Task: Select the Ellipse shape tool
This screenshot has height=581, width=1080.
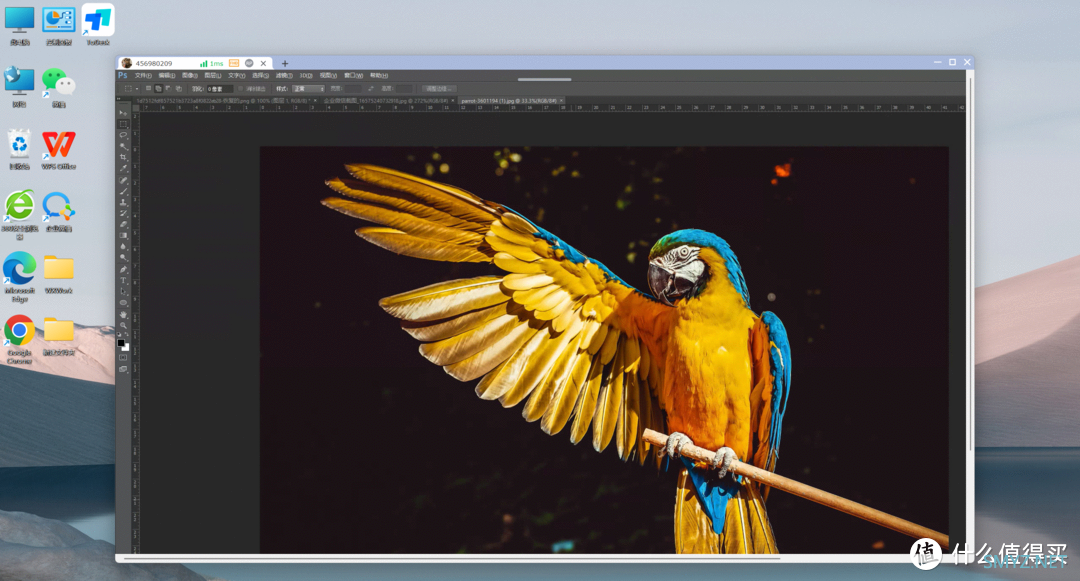Action: 123,302
